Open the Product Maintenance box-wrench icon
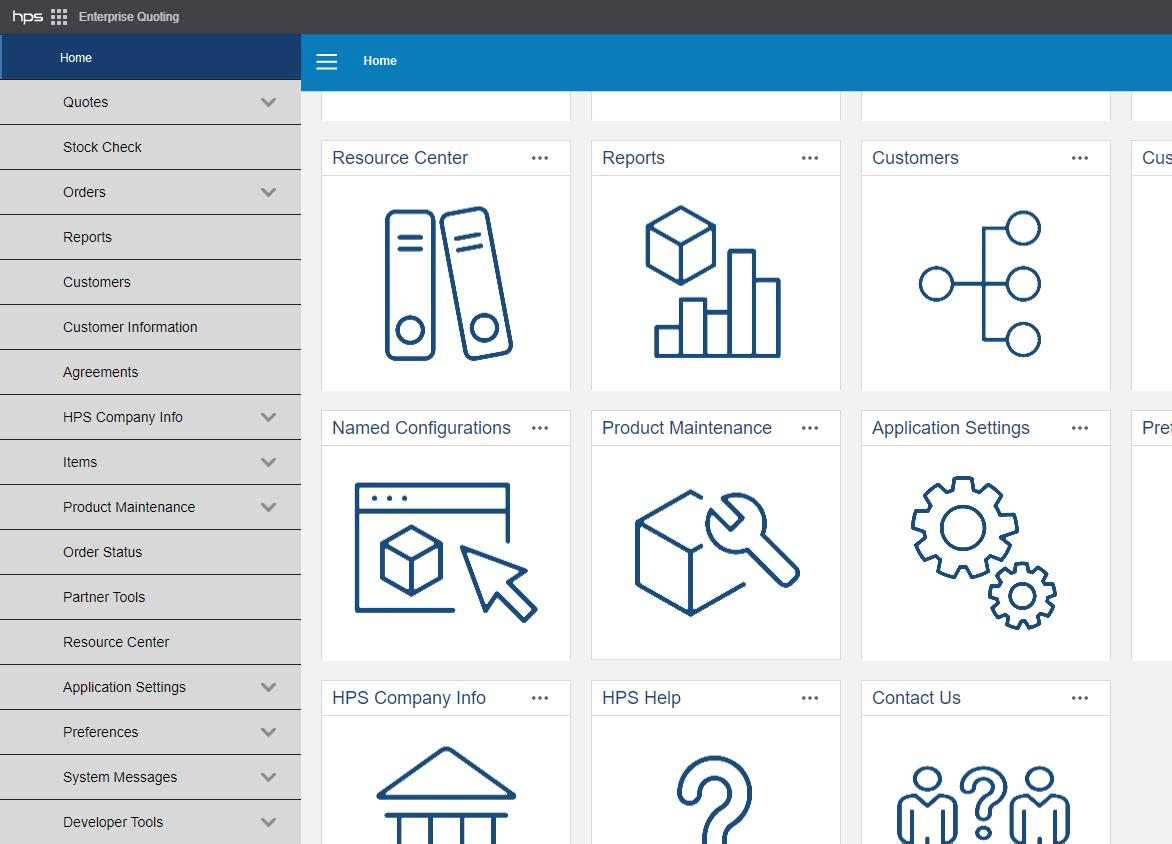 point(717,553)
